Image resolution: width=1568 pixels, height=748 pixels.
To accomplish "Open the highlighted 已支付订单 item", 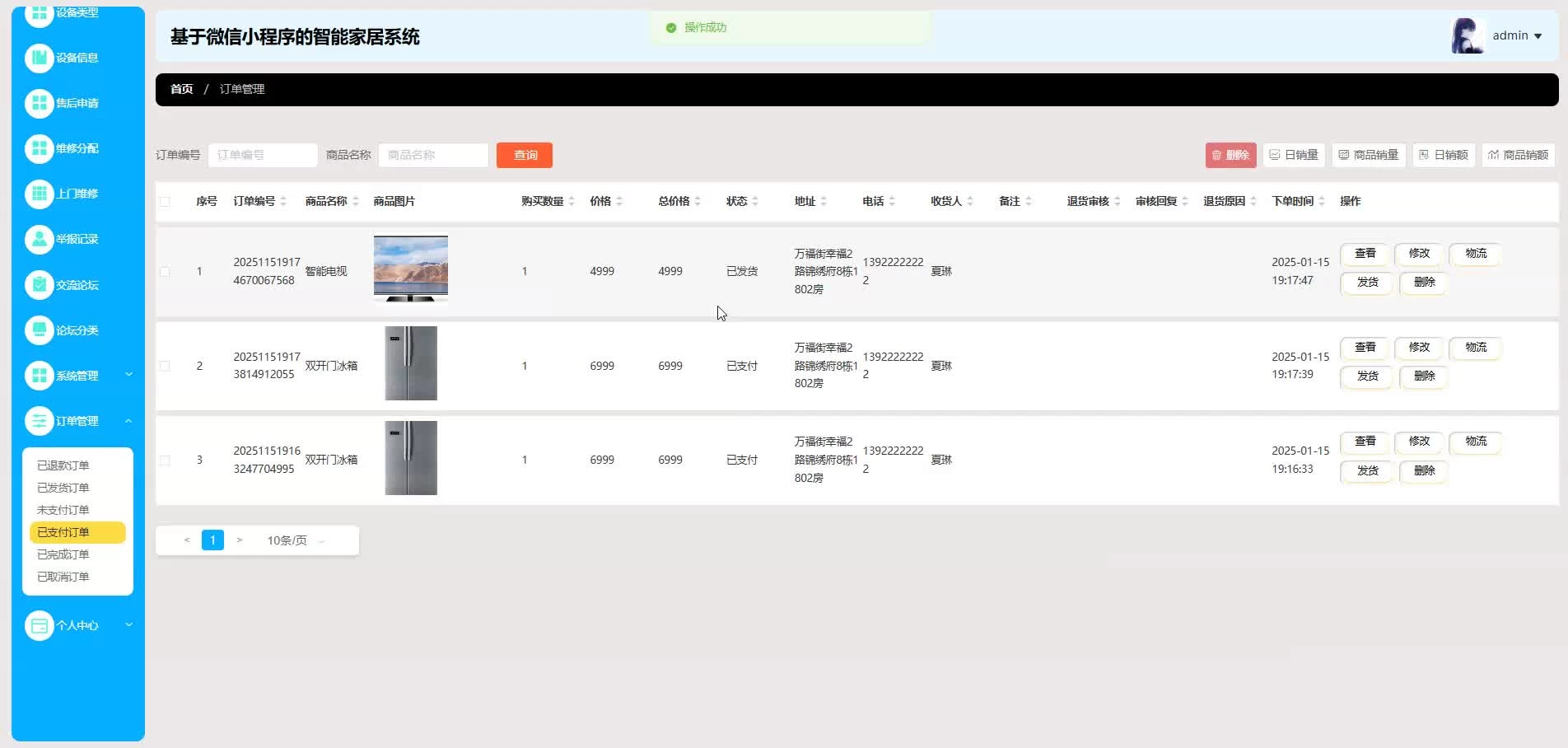I will coord(77,532).
